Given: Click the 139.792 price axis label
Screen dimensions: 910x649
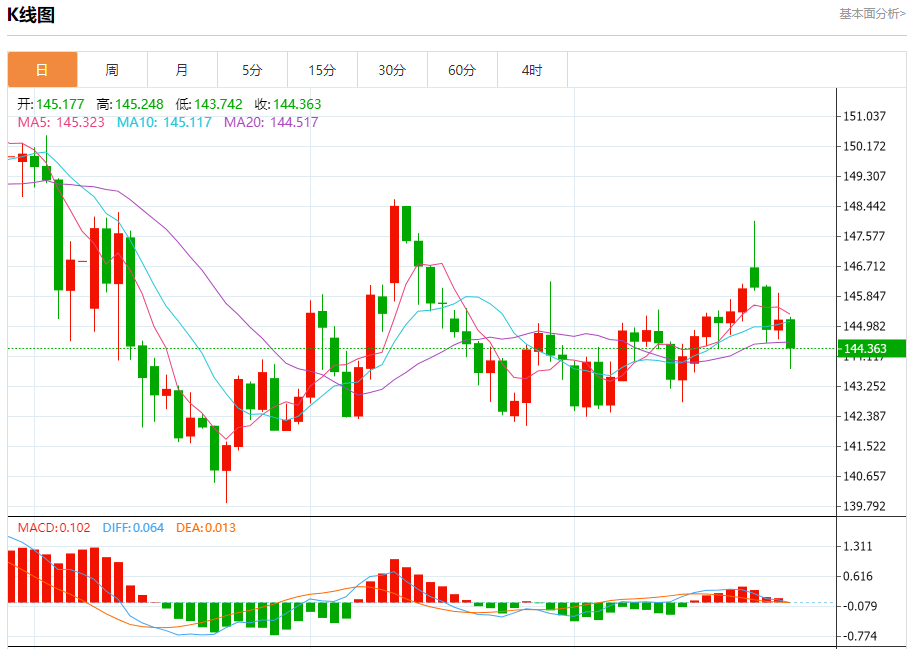Looking at the screenshot, I should point(864,507).
